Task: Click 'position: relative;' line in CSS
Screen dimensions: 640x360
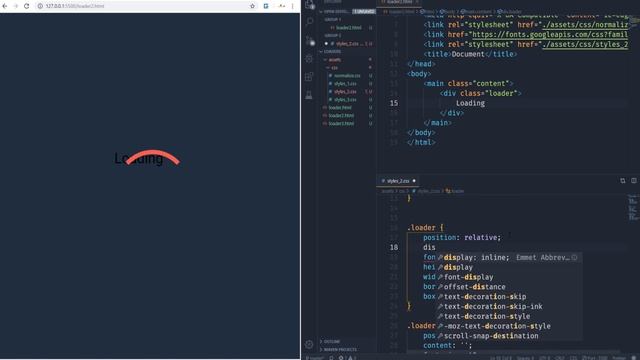Action: tap(462, 238)
